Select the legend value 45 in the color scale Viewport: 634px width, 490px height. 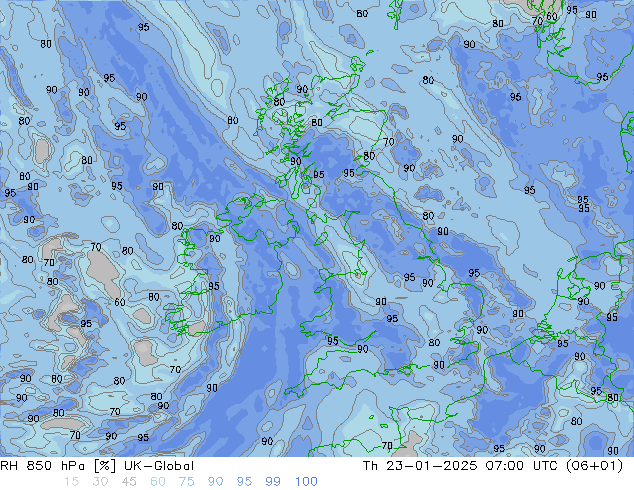[129, 482]
